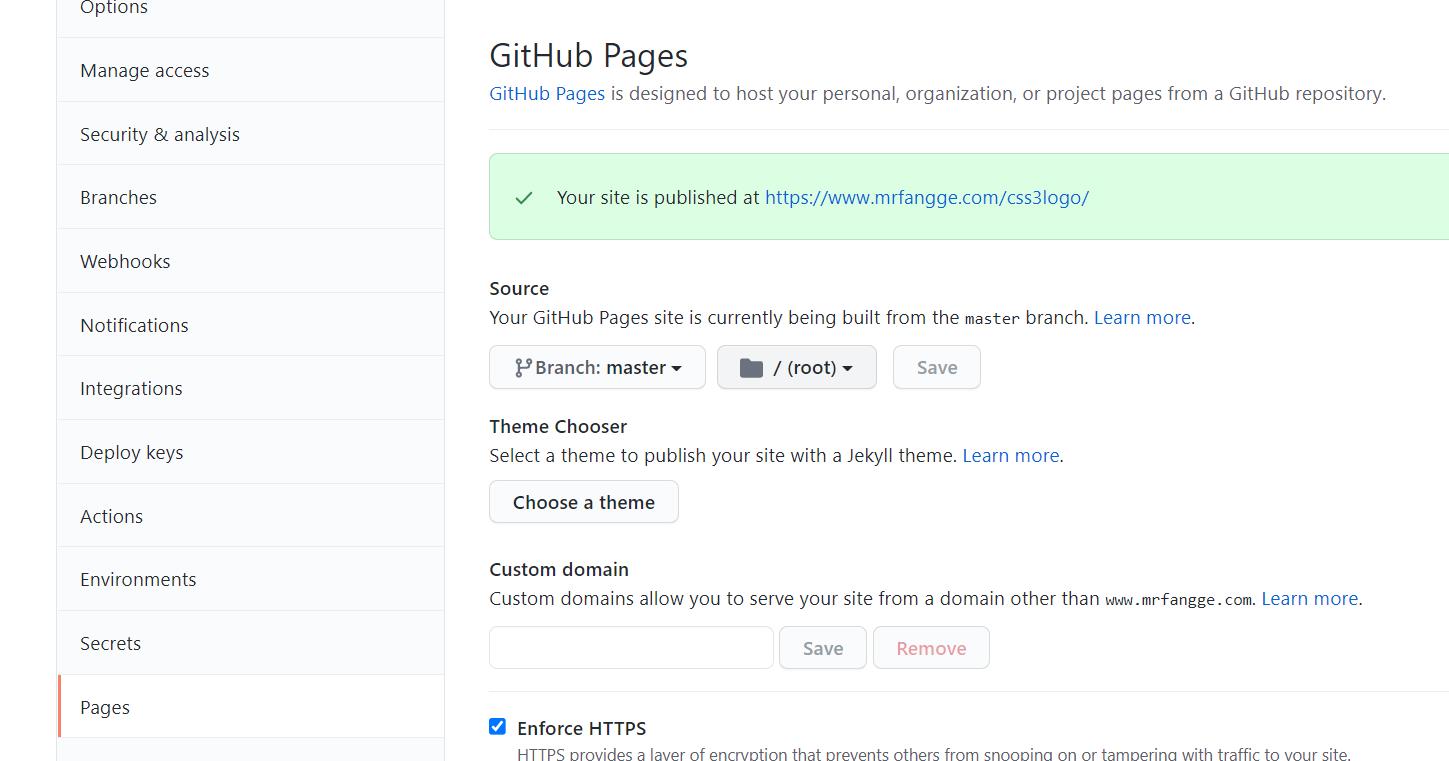1449x761 pixels.
Task: Open Integrations settings
Action: [251, 388]
